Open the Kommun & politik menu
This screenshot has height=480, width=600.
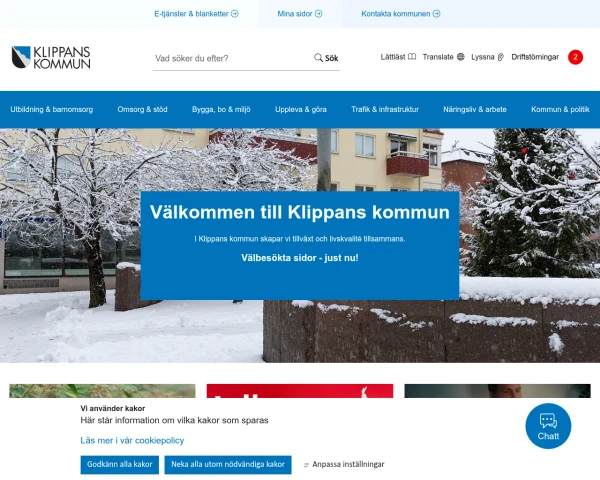tap(560, 109)
